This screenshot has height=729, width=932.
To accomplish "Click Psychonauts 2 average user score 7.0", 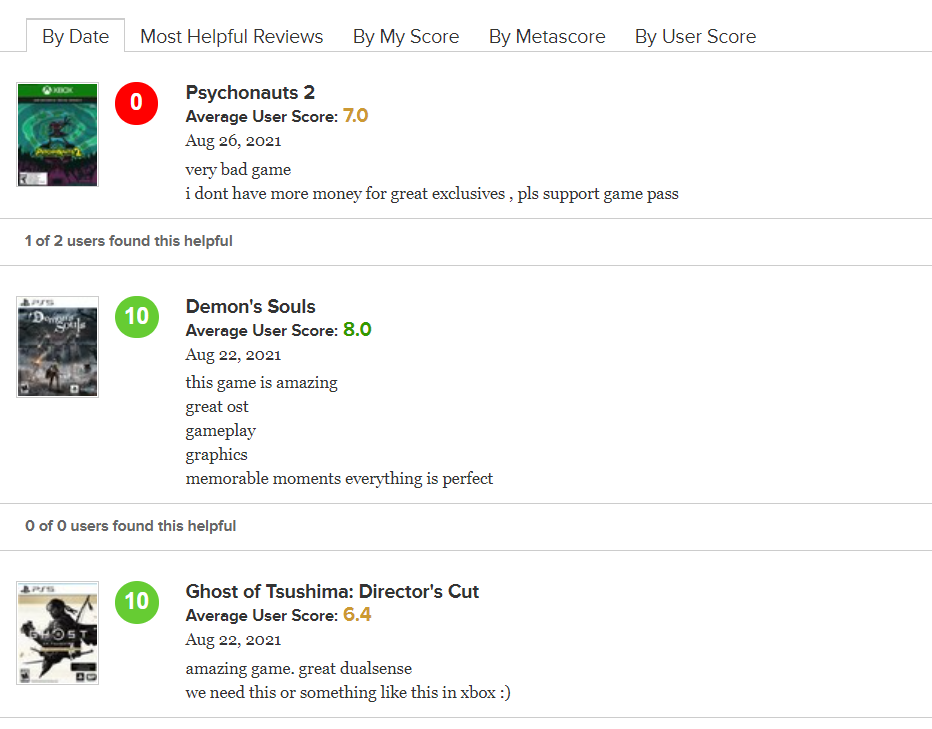I will point(355,116).
